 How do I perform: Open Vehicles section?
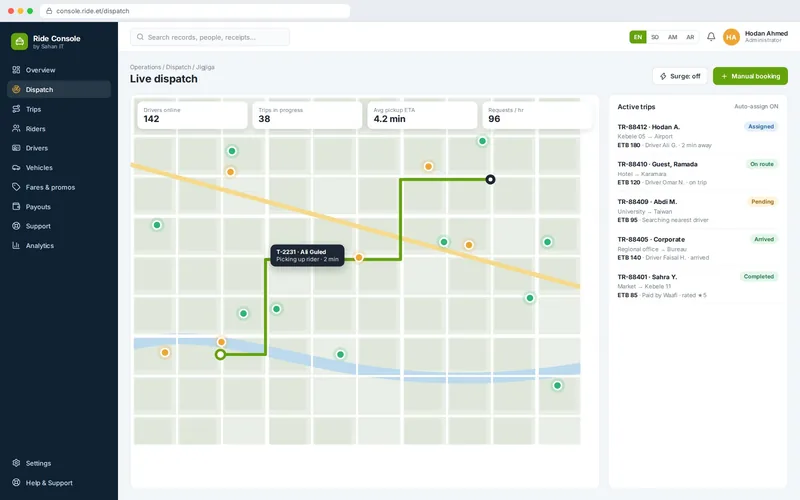tap(59, 167)
